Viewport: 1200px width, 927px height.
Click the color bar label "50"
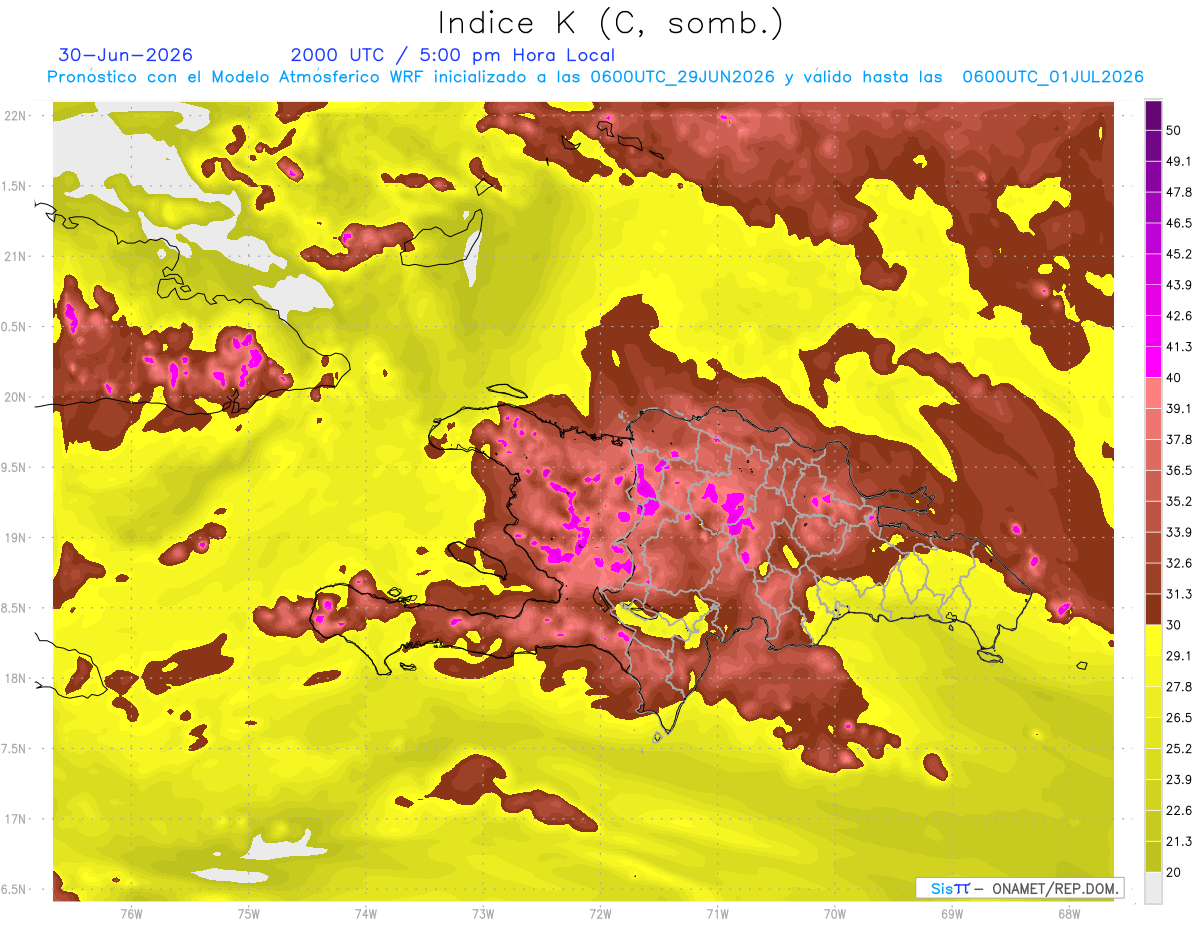(1174, 130)
